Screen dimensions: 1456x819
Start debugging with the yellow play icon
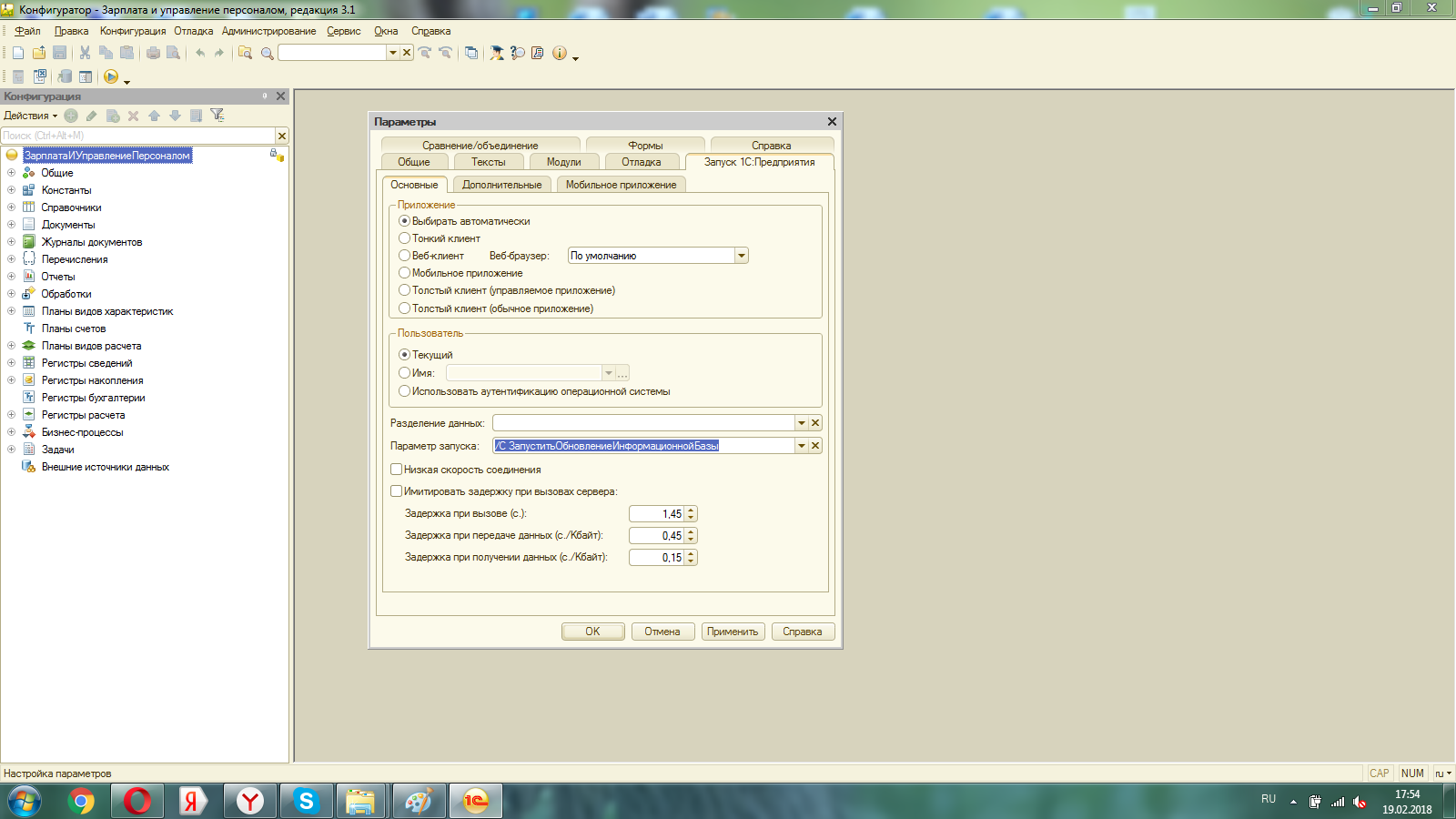111,76
